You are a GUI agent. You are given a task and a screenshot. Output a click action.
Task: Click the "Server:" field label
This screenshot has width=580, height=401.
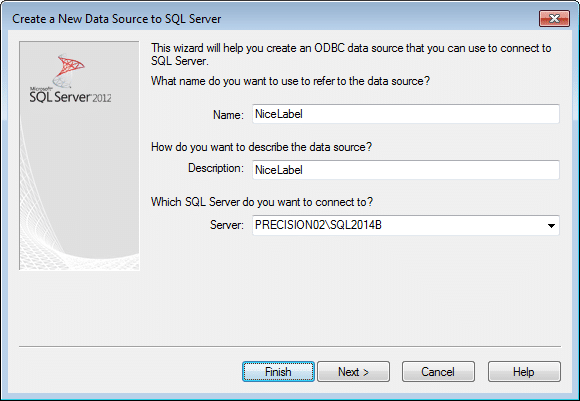pyautogui.click(x=227, y=225)
